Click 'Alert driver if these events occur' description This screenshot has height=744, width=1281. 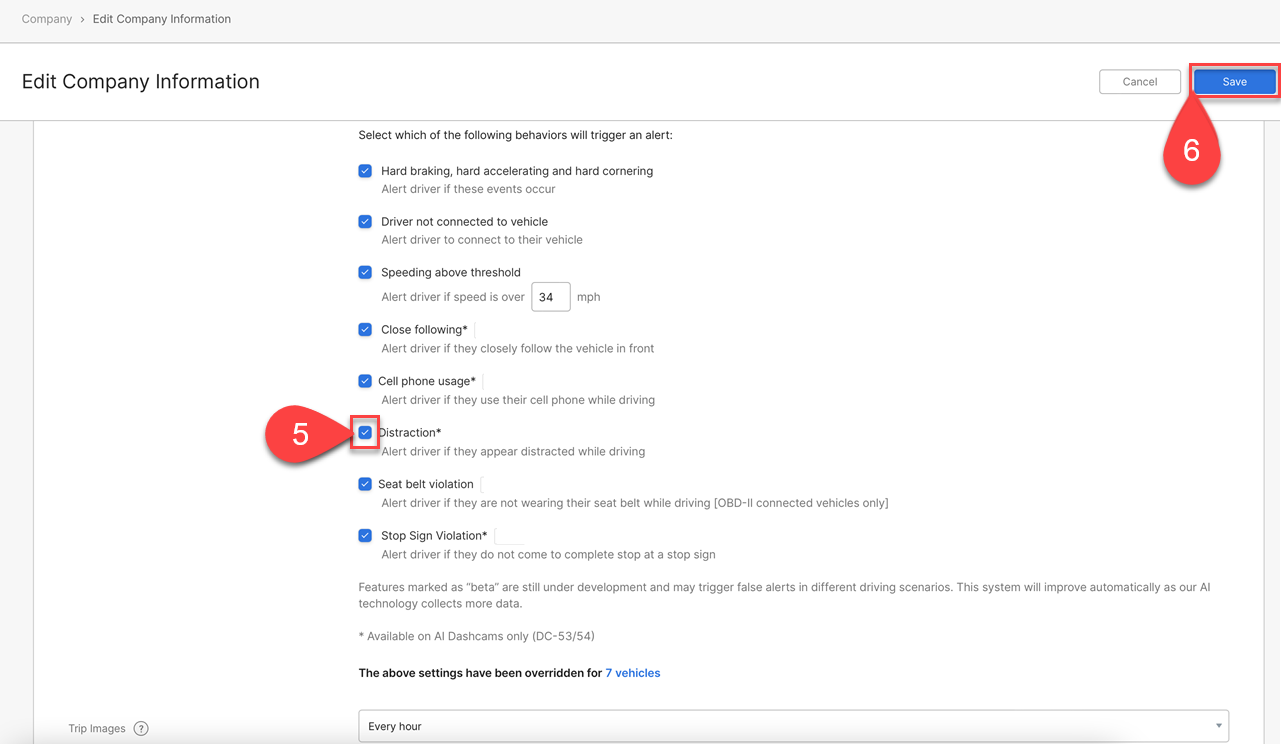click(468, 189)
